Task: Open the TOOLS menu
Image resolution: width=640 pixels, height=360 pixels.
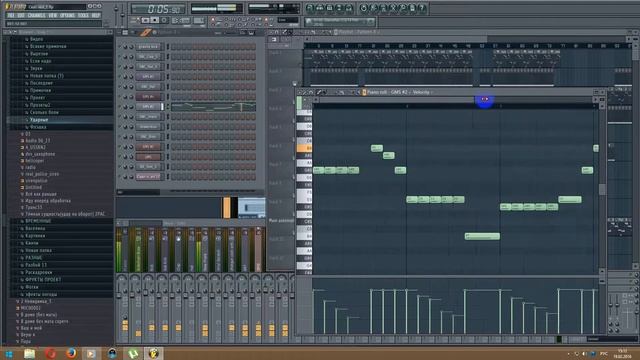Action: [x=83, y=16]
